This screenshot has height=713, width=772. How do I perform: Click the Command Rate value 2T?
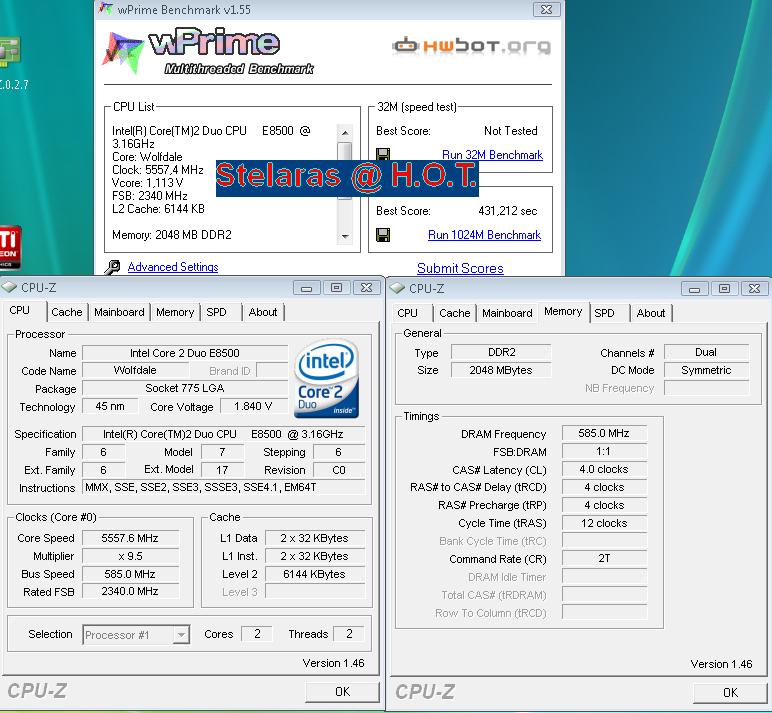[x=604, y=558]
